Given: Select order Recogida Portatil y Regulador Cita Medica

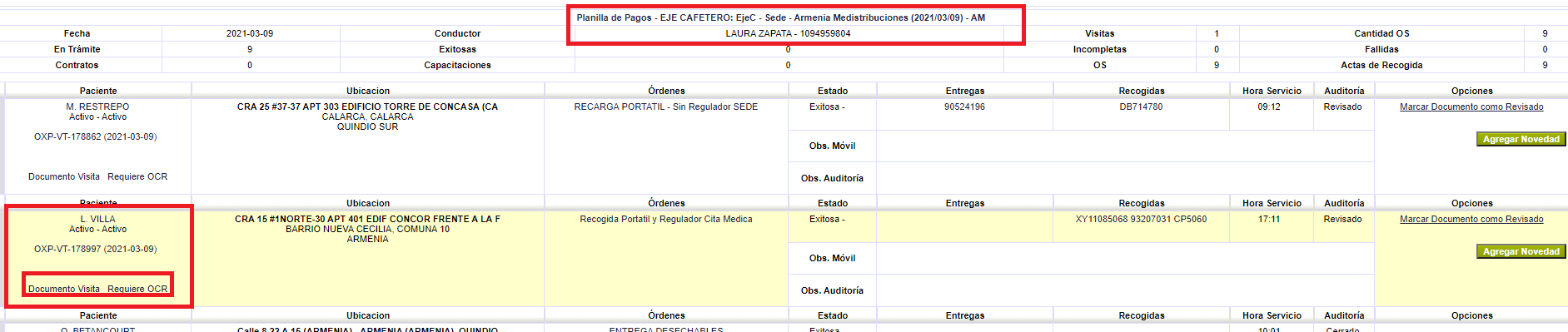Looking at the screenshot, I should 666,219.
